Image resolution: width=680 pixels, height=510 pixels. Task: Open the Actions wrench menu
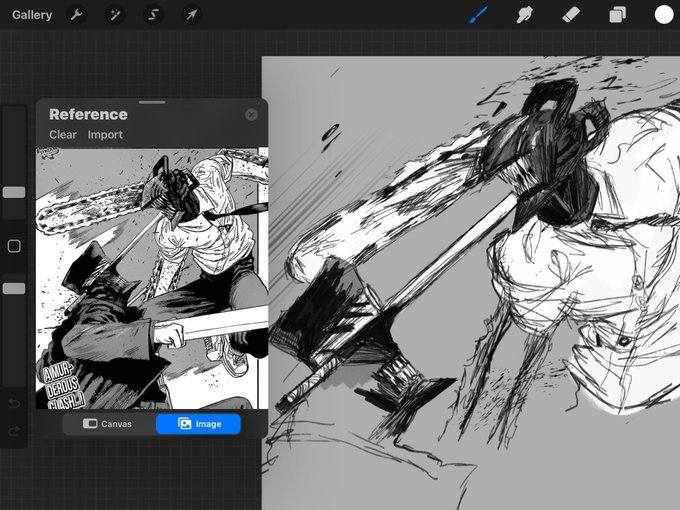(x=76, y=15)
